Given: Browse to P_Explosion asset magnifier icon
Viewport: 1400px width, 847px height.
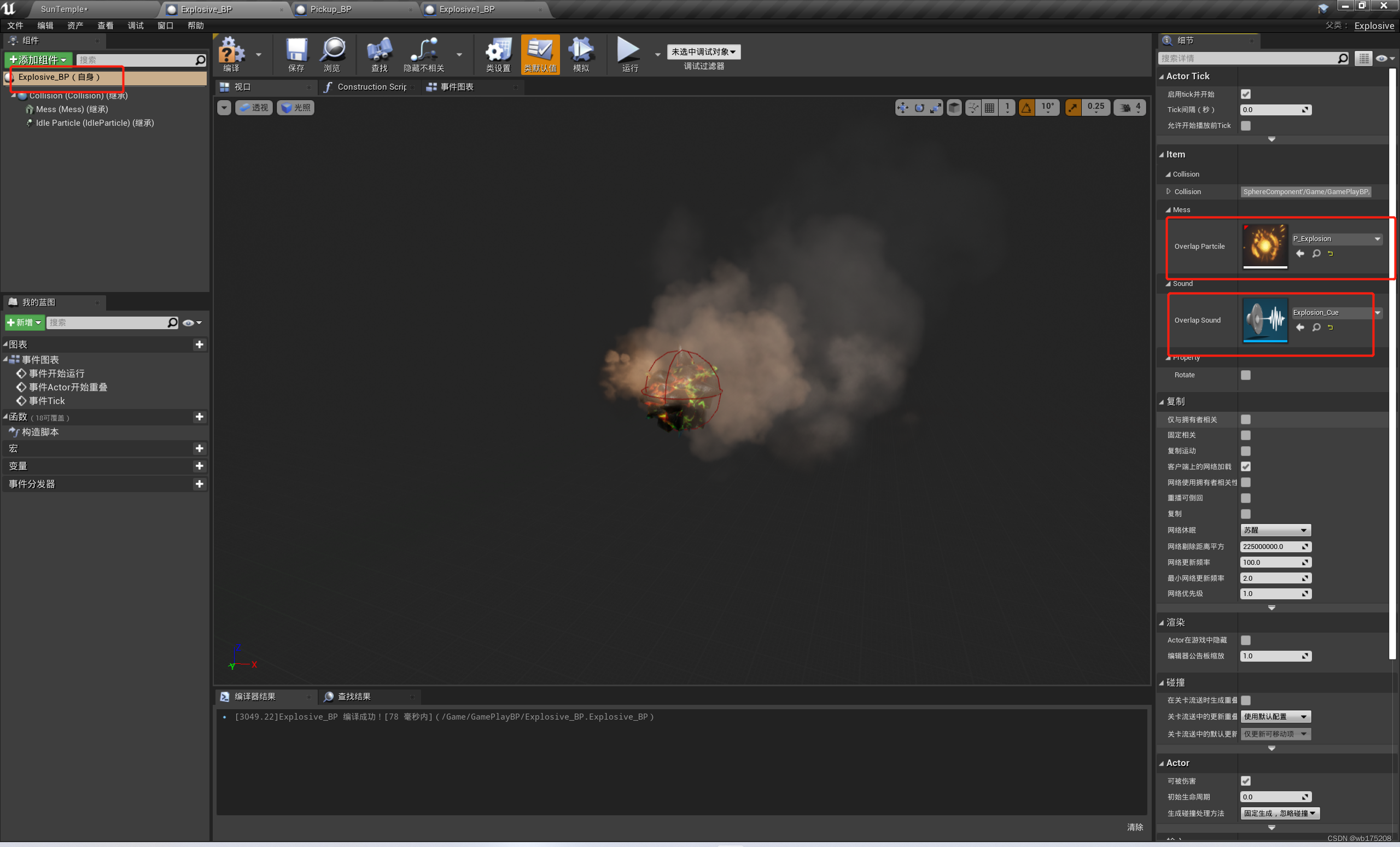Looking at the screenshot, I should click(1316, 253).
